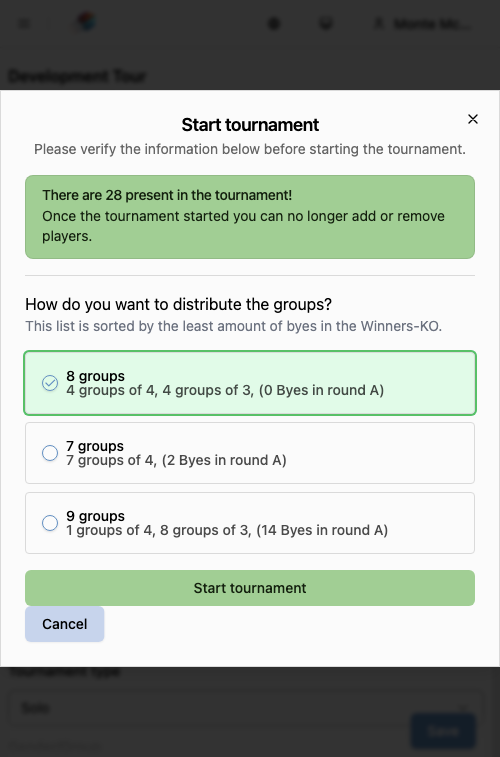500x757 pixels.
Task: Click the dark round icon left of the face icon
Action: click(x=274, y=23)
